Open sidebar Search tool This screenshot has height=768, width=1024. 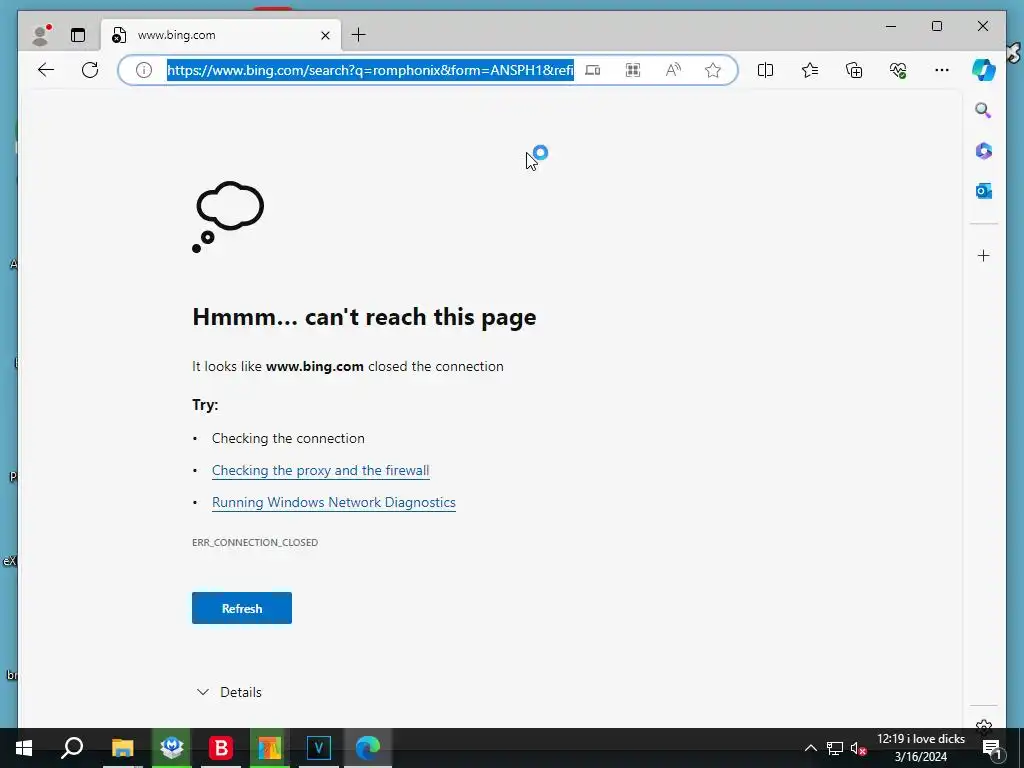click(x=984, y=110)
